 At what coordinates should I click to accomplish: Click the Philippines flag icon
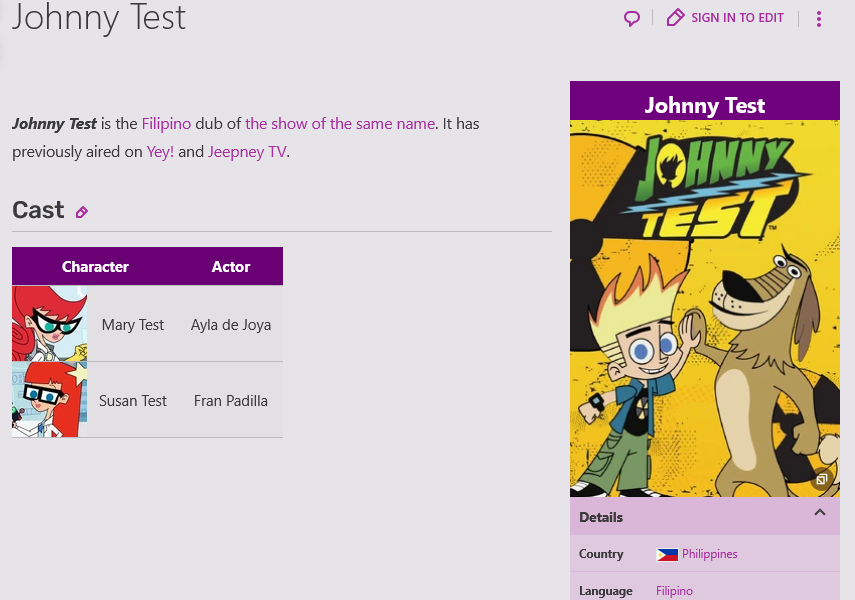(x=667, y=554)
